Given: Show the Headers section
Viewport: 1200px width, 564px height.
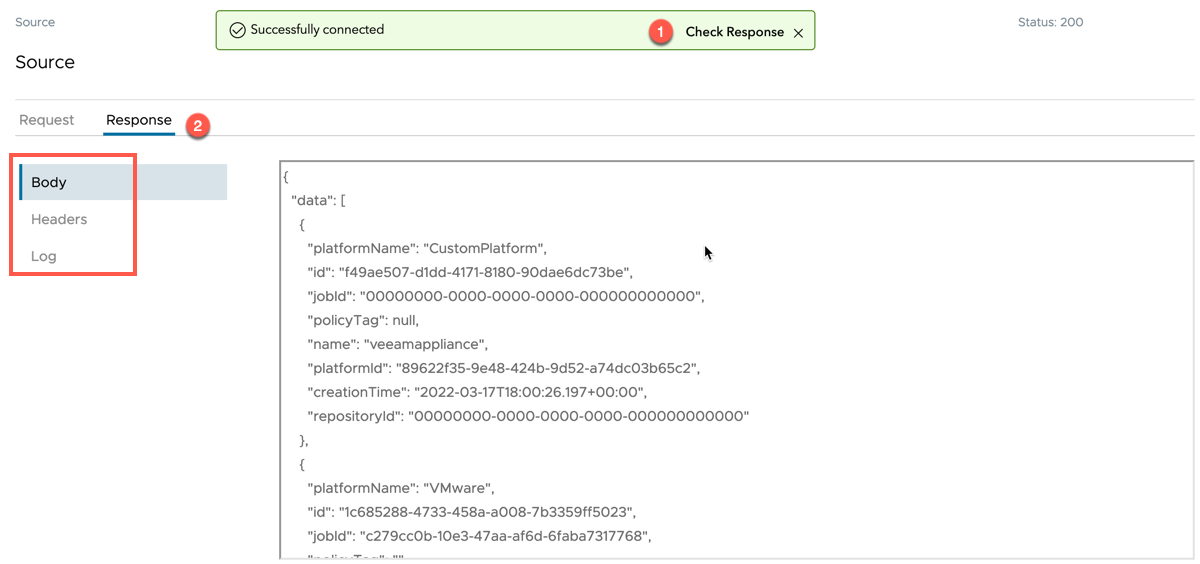Looking at the screenshot, I should (x=59, y=219).
